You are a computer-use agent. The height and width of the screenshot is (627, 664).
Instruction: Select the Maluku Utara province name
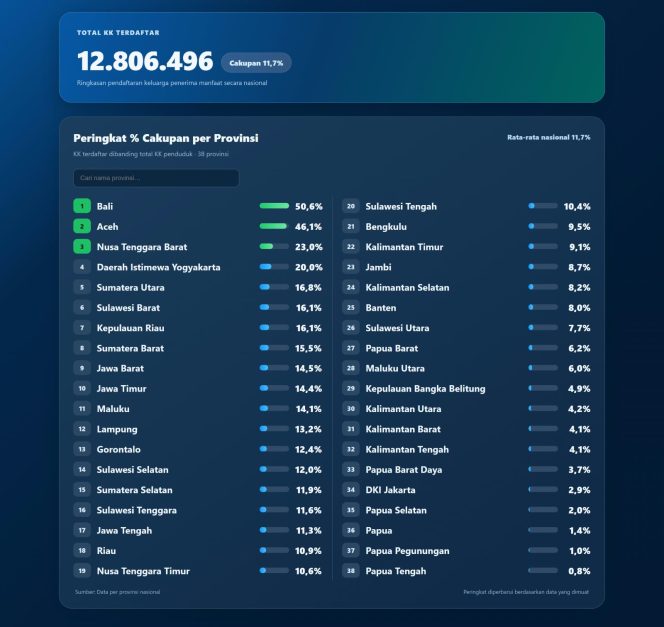(x=395, y=369)
